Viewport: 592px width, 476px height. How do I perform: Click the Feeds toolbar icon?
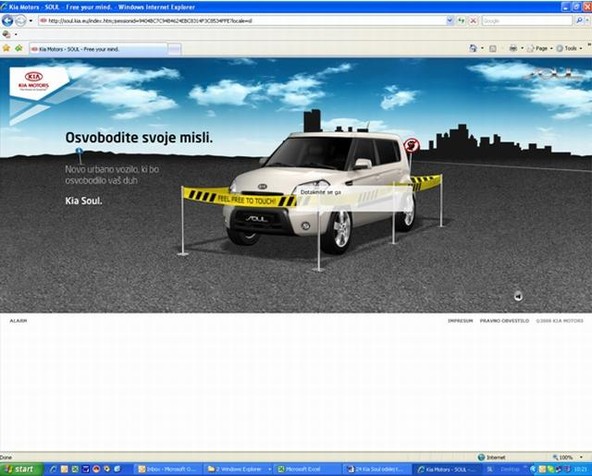pos(493,48)
